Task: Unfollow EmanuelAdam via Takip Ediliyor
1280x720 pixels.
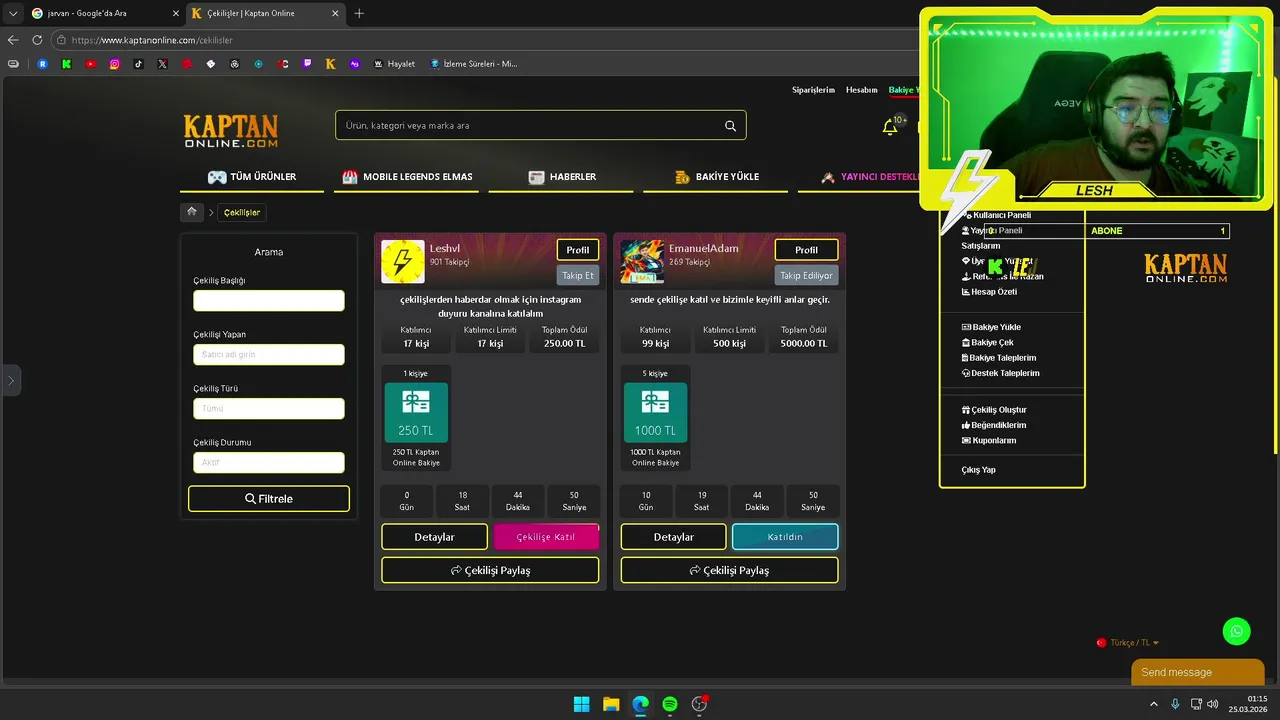Action: [806, 275]
